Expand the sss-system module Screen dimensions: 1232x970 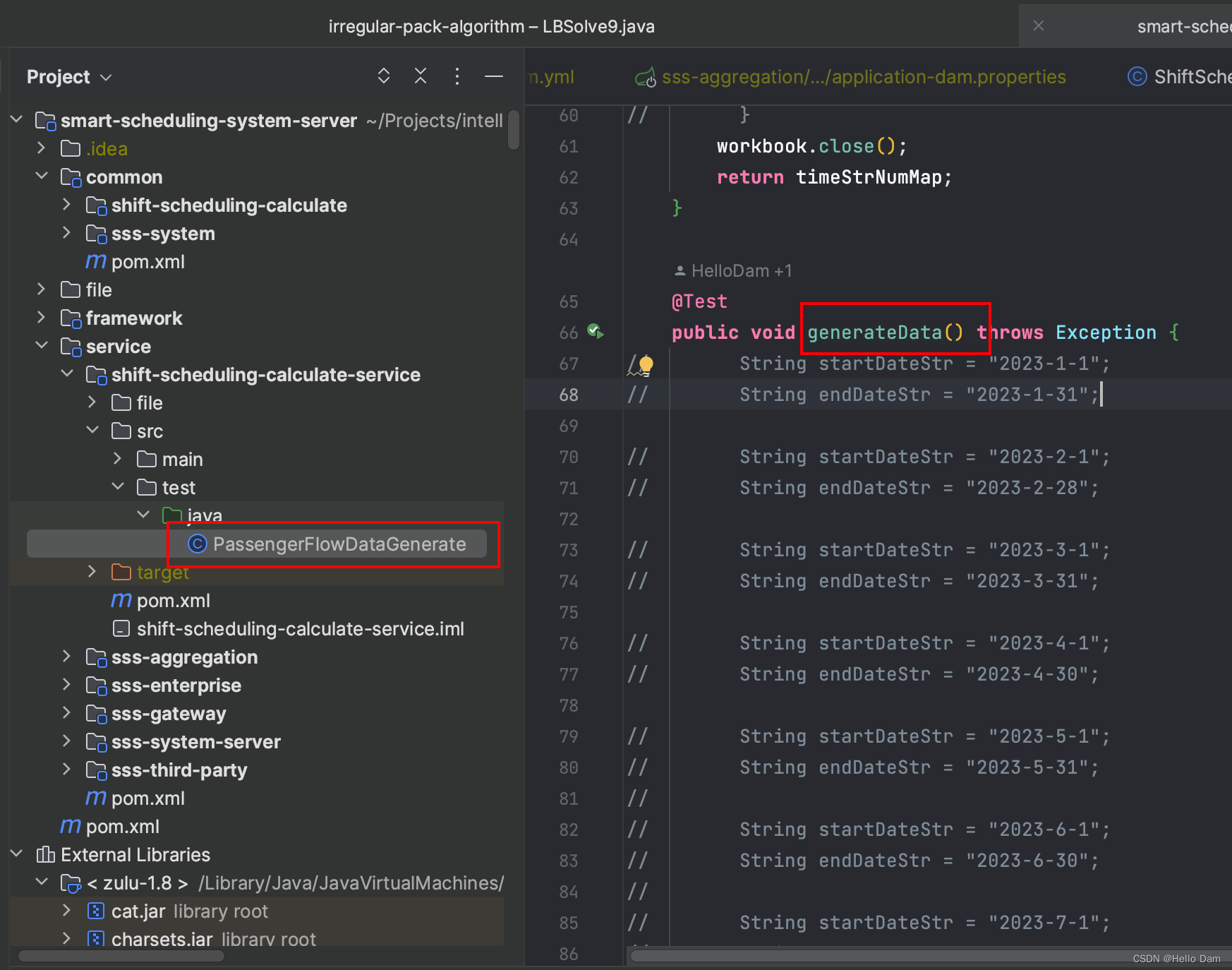67,233
